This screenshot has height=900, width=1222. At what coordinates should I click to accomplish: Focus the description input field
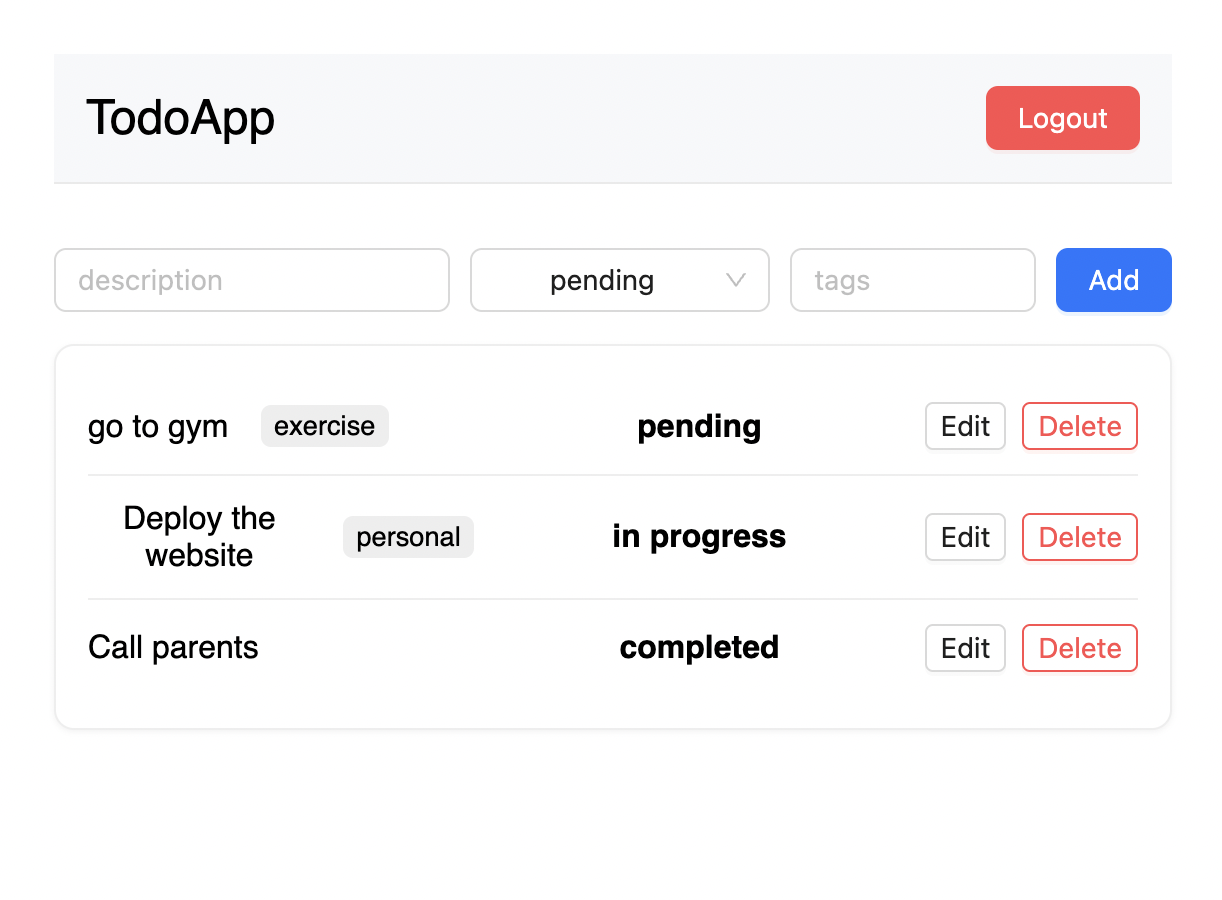point(251,280)
